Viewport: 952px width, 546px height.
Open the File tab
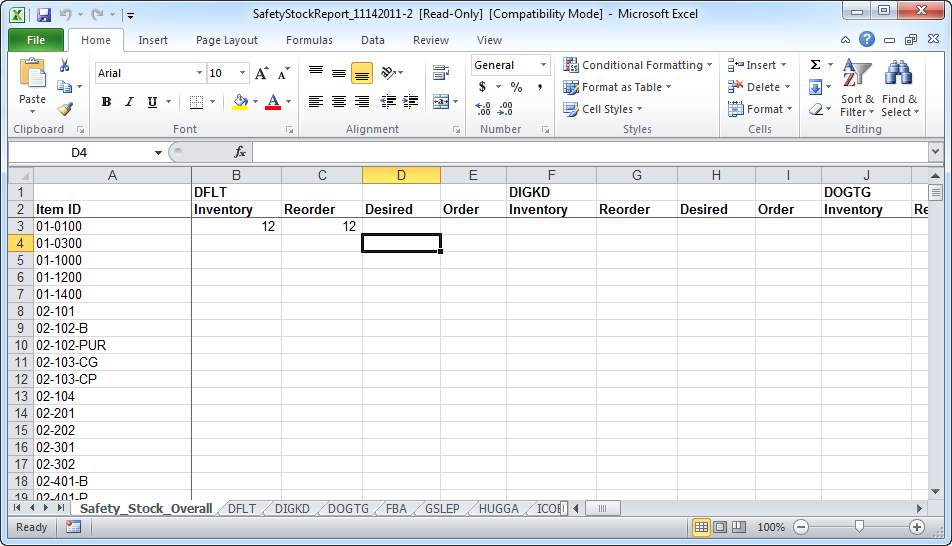[36, 40]
